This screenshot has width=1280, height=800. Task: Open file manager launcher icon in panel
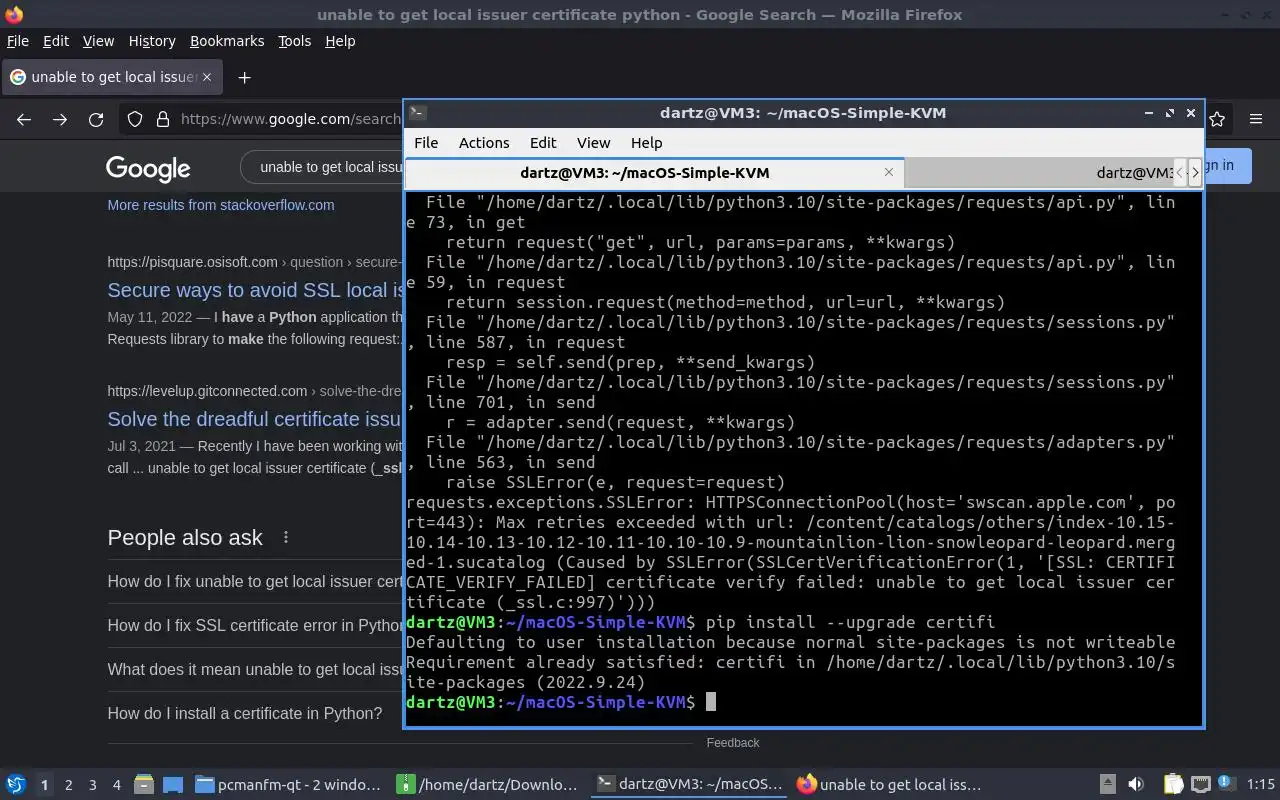tap(143, 785)
